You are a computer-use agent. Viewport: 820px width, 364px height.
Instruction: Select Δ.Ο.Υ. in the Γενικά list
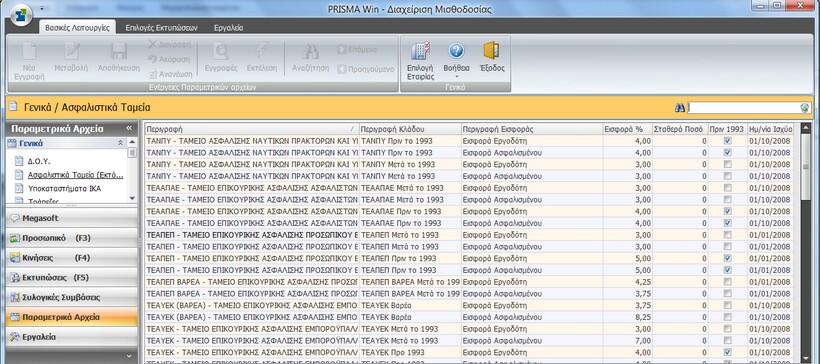39,162
